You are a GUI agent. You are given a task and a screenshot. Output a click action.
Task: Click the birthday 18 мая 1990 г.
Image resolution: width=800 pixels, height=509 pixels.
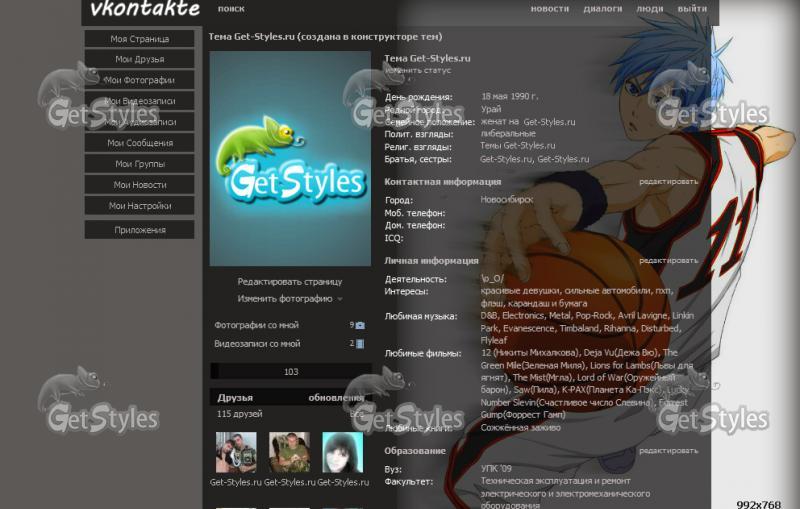[x=509, y=96]
